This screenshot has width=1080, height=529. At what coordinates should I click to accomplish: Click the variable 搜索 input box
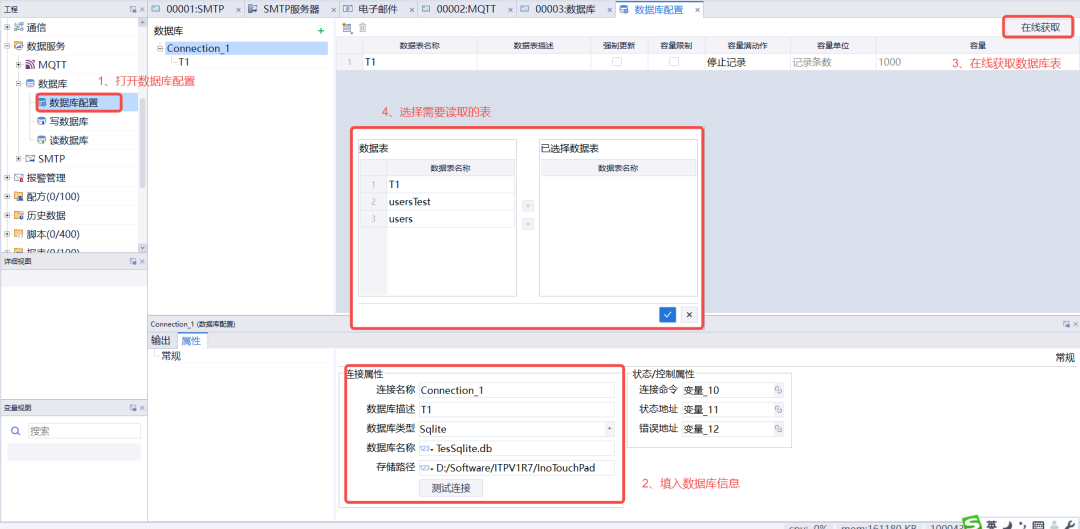(84, 431)
